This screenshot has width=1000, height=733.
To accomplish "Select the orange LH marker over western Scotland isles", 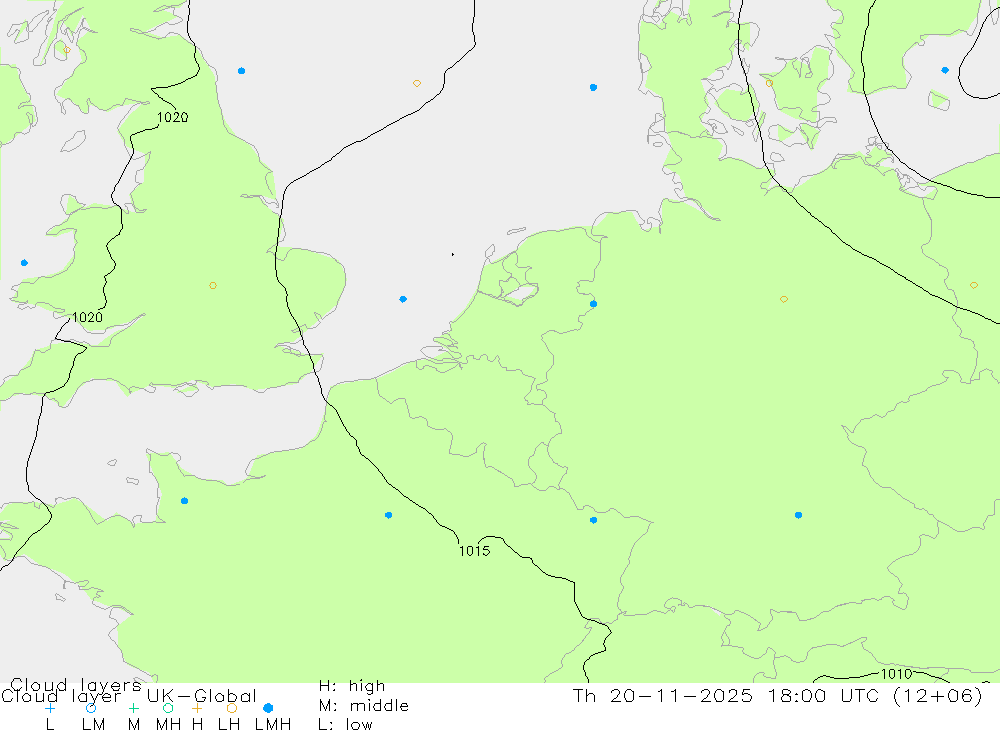I will pyautogui.click(x=67, y=50).
